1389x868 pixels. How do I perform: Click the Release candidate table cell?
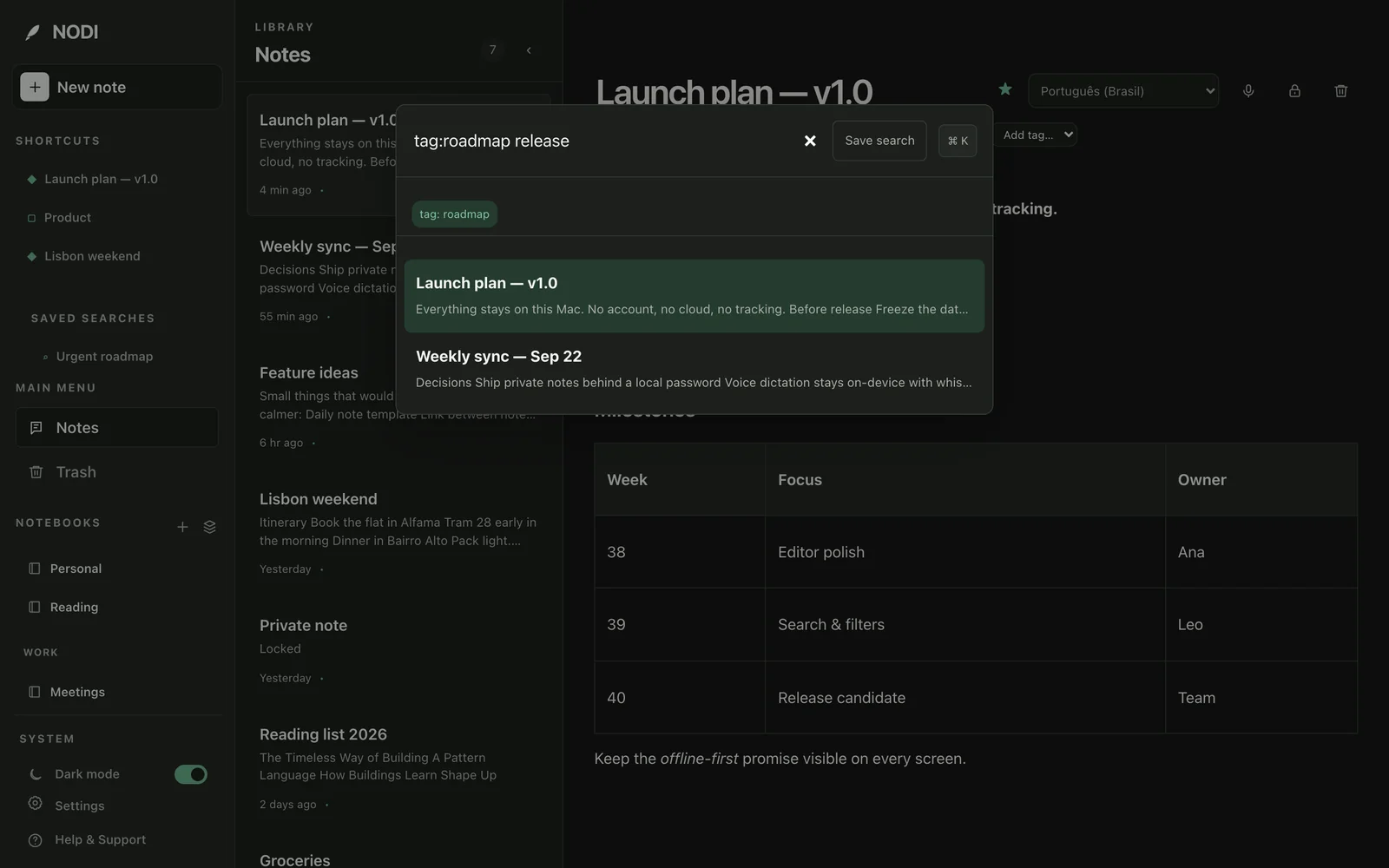point(964,698)
